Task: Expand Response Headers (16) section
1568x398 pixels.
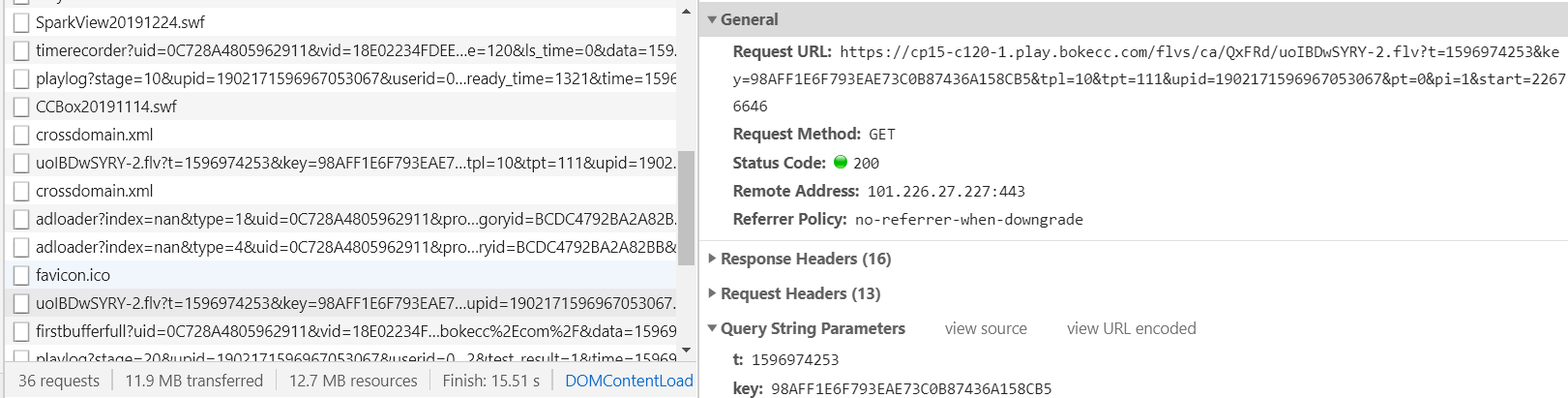Action: 713,259
